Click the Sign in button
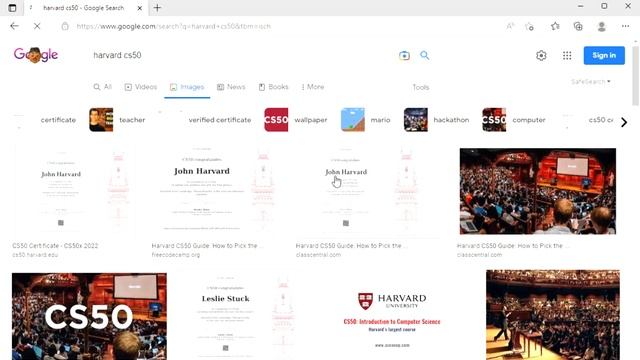 (604, 55)
